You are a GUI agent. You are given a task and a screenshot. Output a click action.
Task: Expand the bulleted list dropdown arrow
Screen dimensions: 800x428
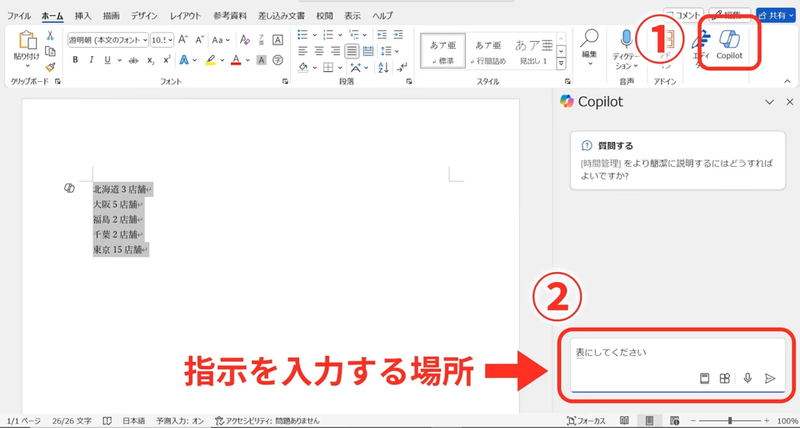[x=315, y=35]
